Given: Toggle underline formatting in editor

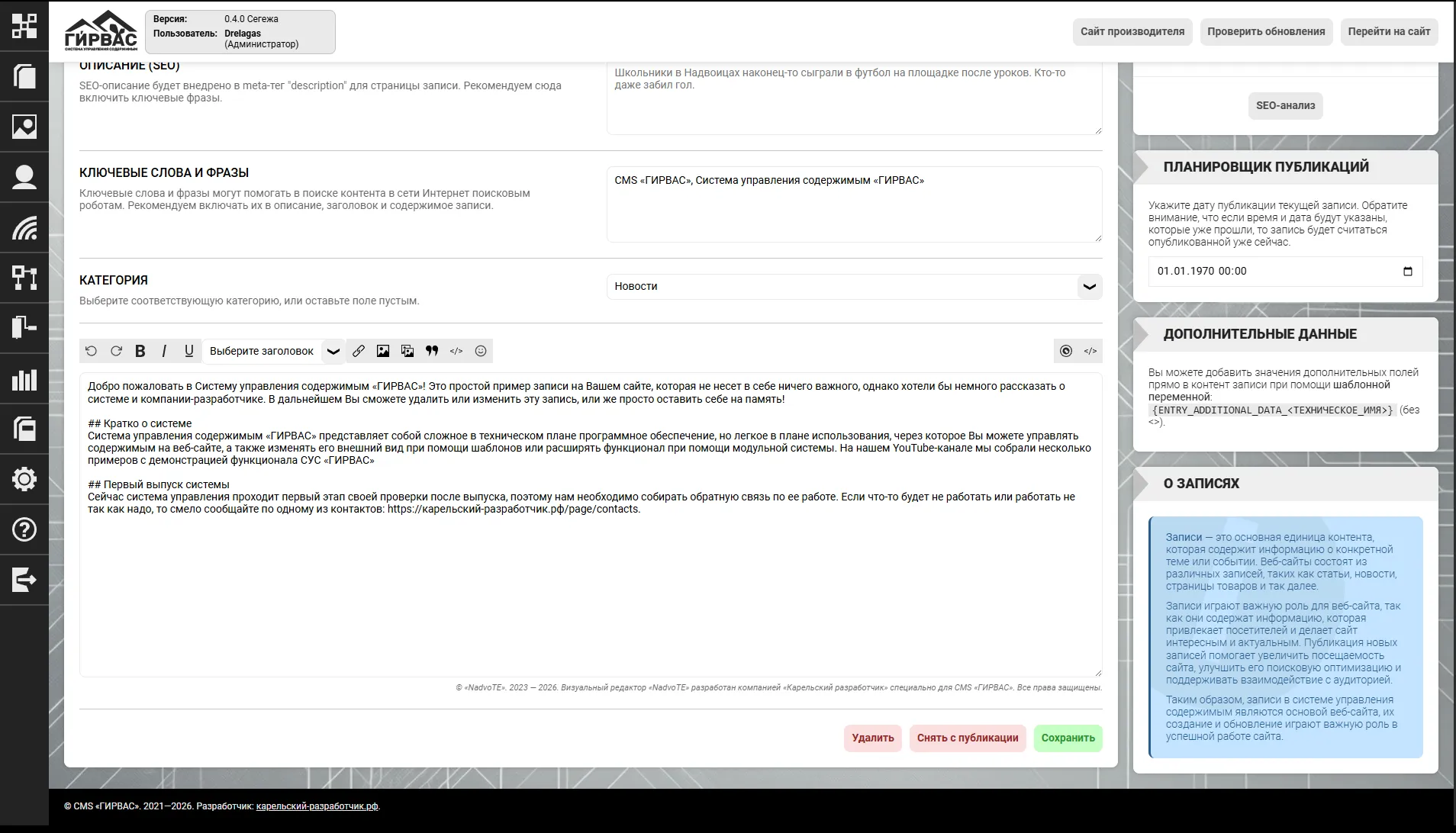Looking at the screenshot, I should pos(189,351).
